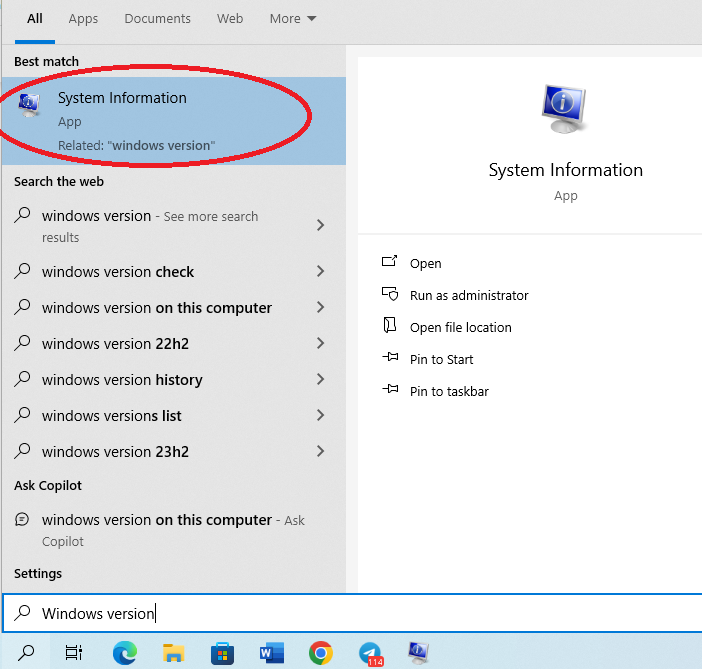Open the More dropdown filter
The image size is (702, 669).
point(293,19)
